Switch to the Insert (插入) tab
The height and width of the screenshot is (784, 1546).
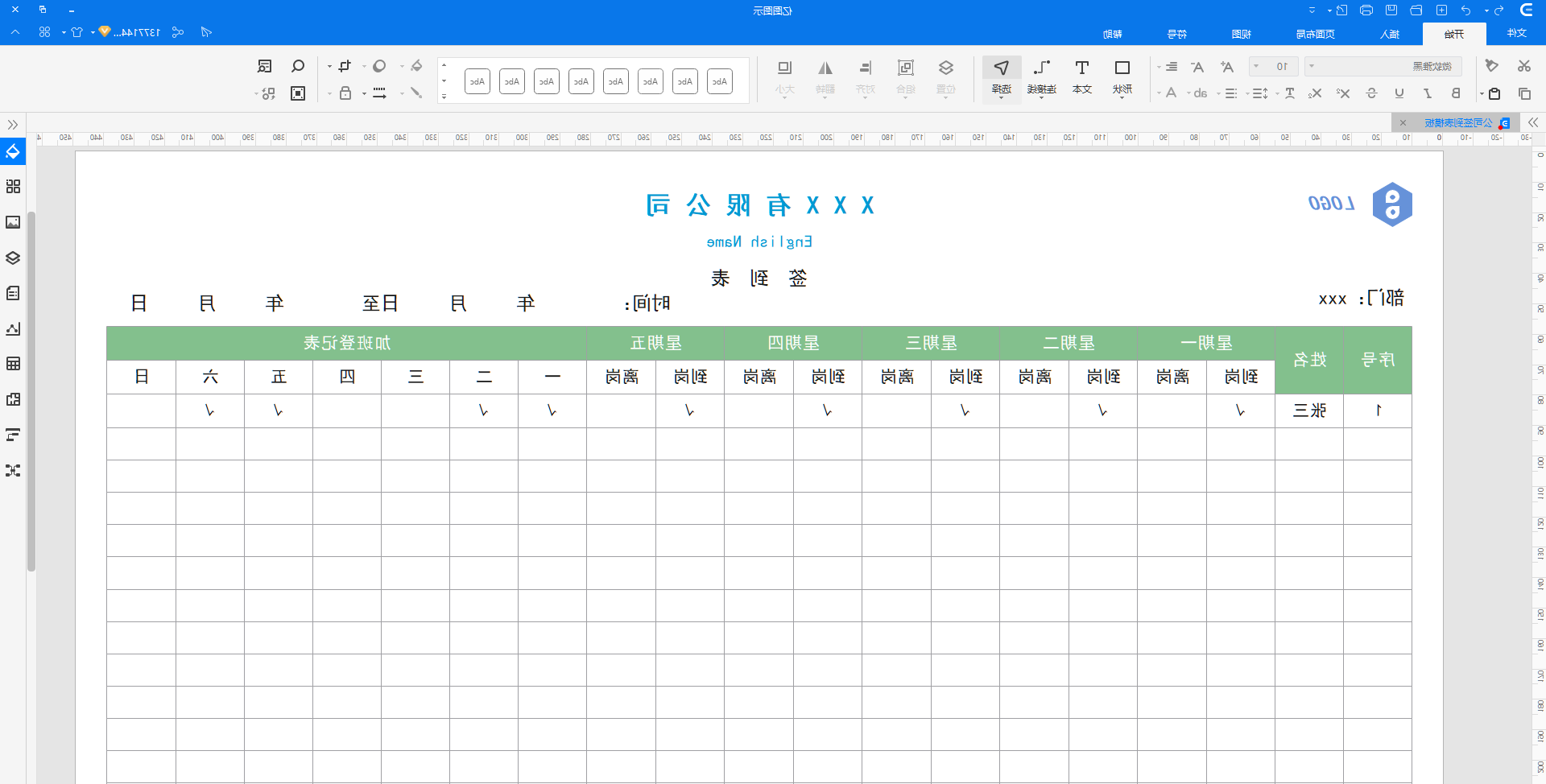click(x=1390, y=34)
